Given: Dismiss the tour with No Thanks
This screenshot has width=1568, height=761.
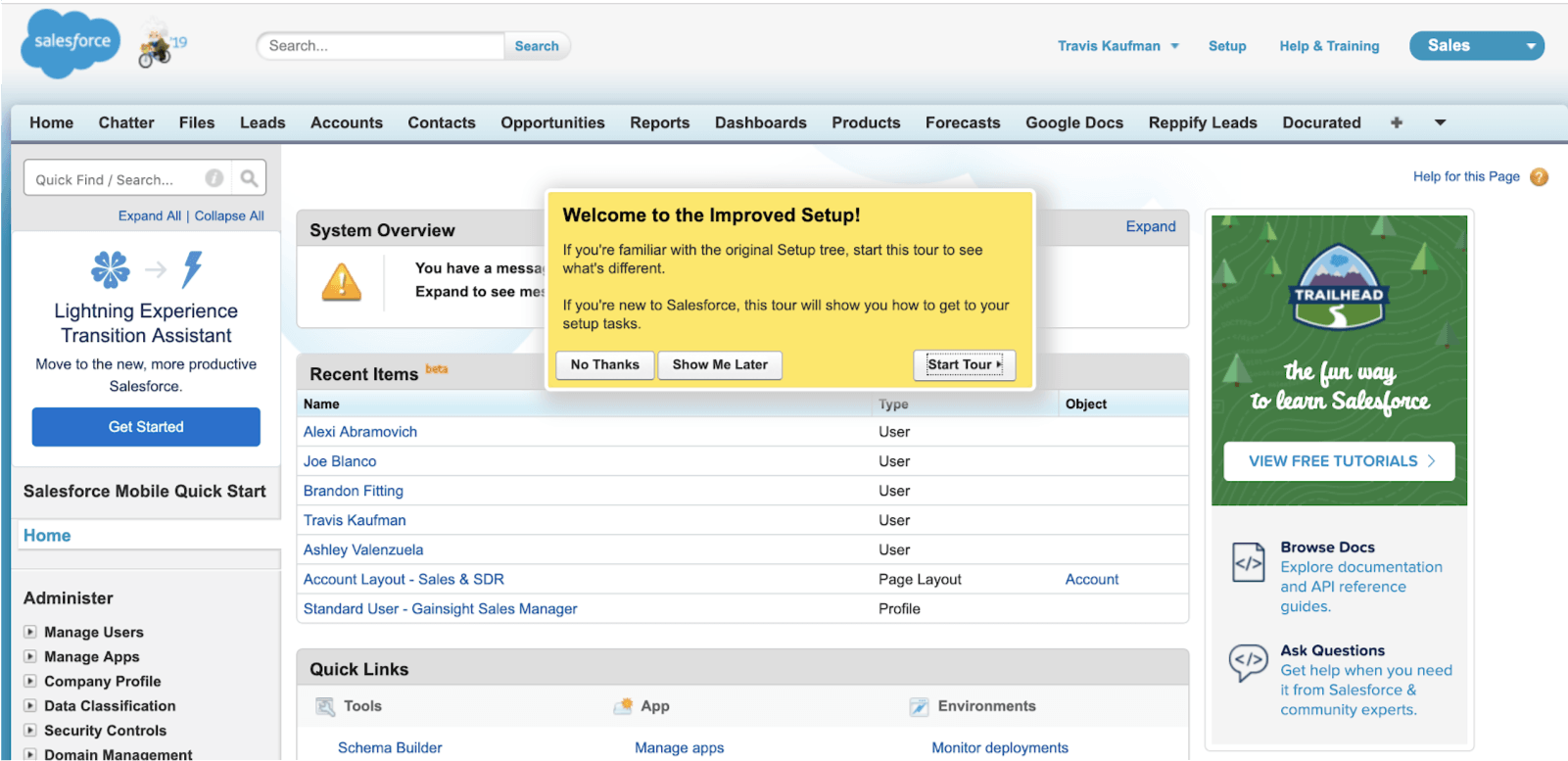Looking at the screenshot, I should click(604, 364).
